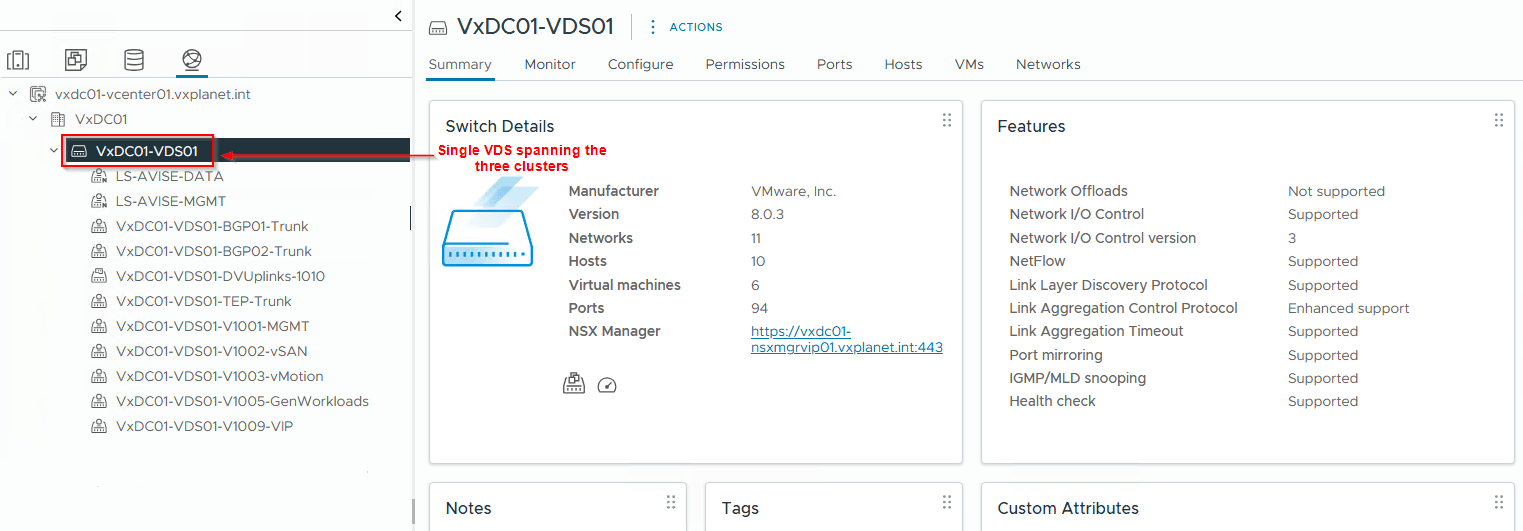
Task: Select the LS-AVISE-DATA port group
Action: tap(170, 176)
